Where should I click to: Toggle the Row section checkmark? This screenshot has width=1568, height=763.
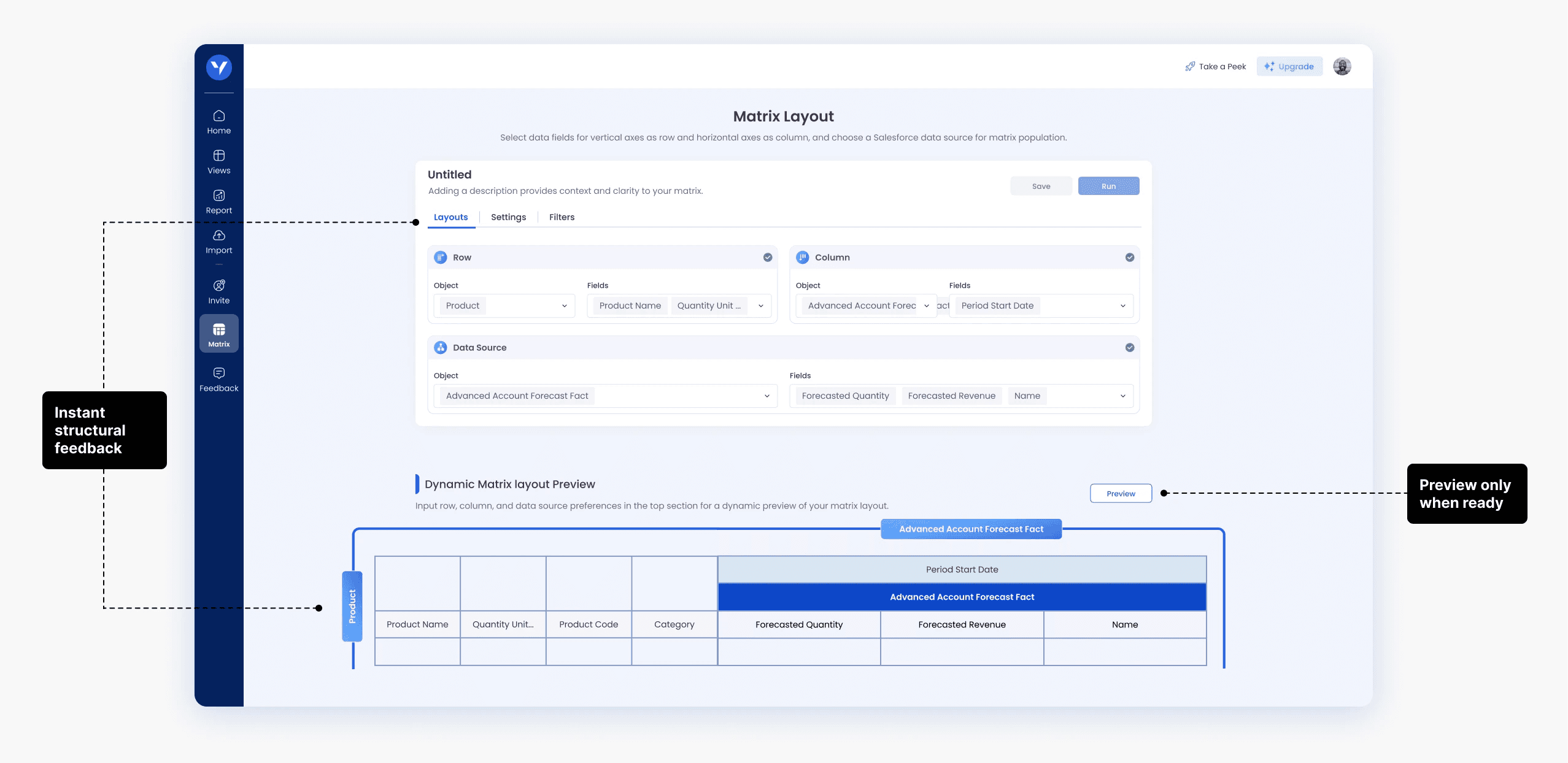coord(767,258)
